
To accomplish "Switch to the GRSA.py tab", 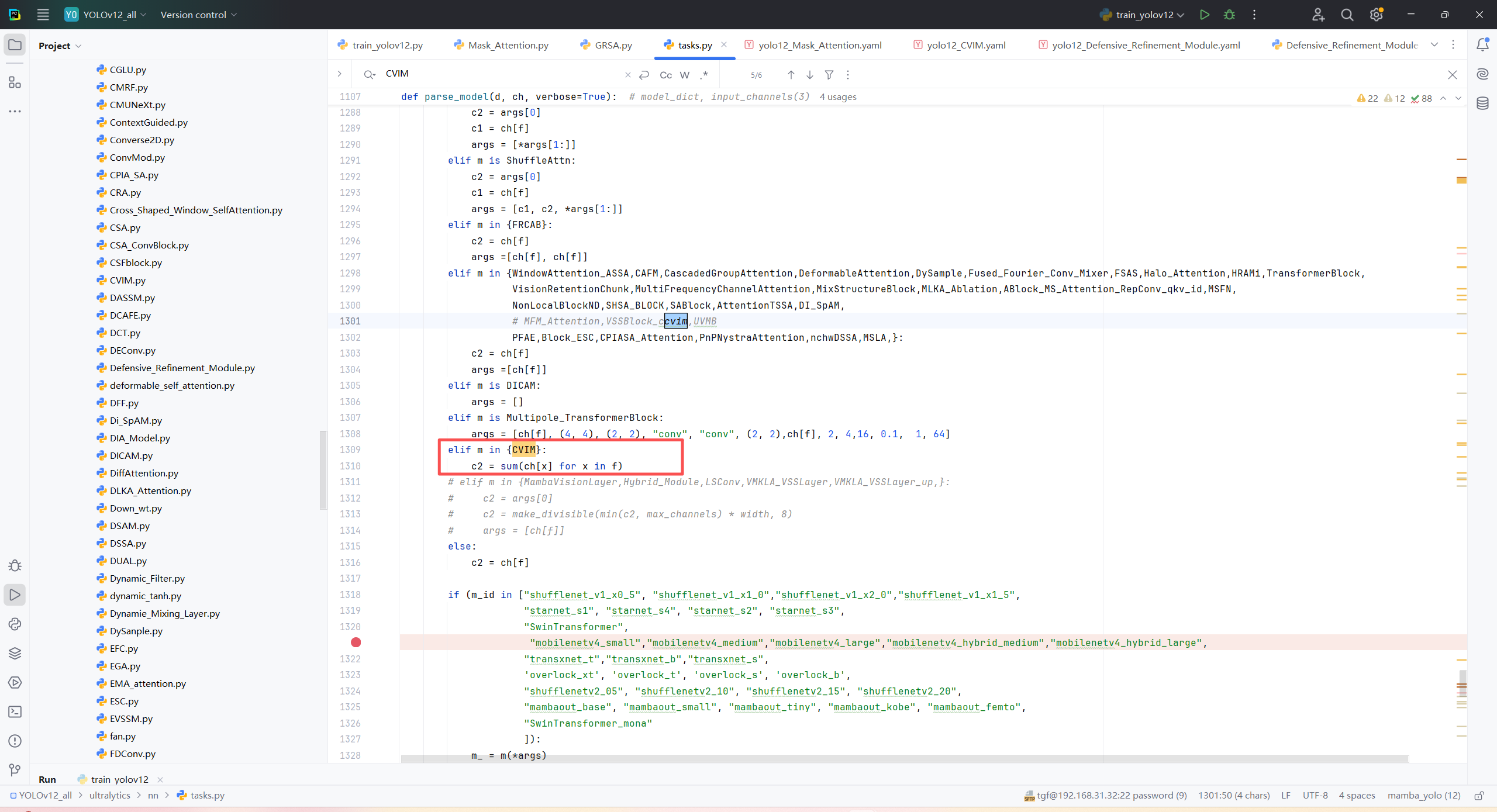I will point(612,45).
